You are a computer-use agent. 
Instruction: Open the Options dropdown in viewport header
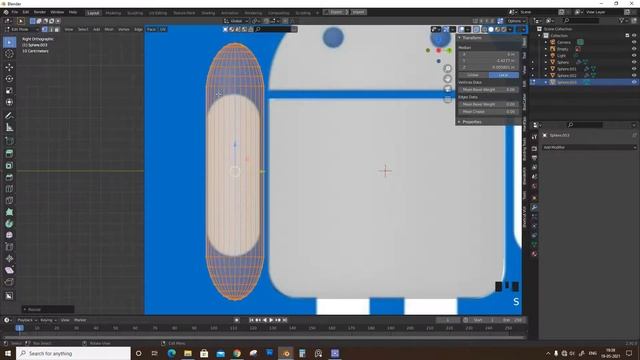pos(516,21)
